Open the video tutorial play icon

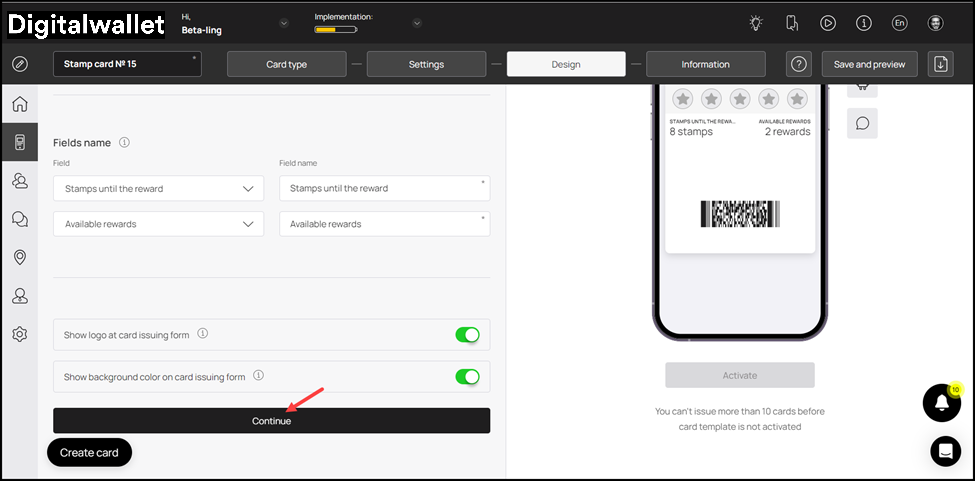(828, 24)
